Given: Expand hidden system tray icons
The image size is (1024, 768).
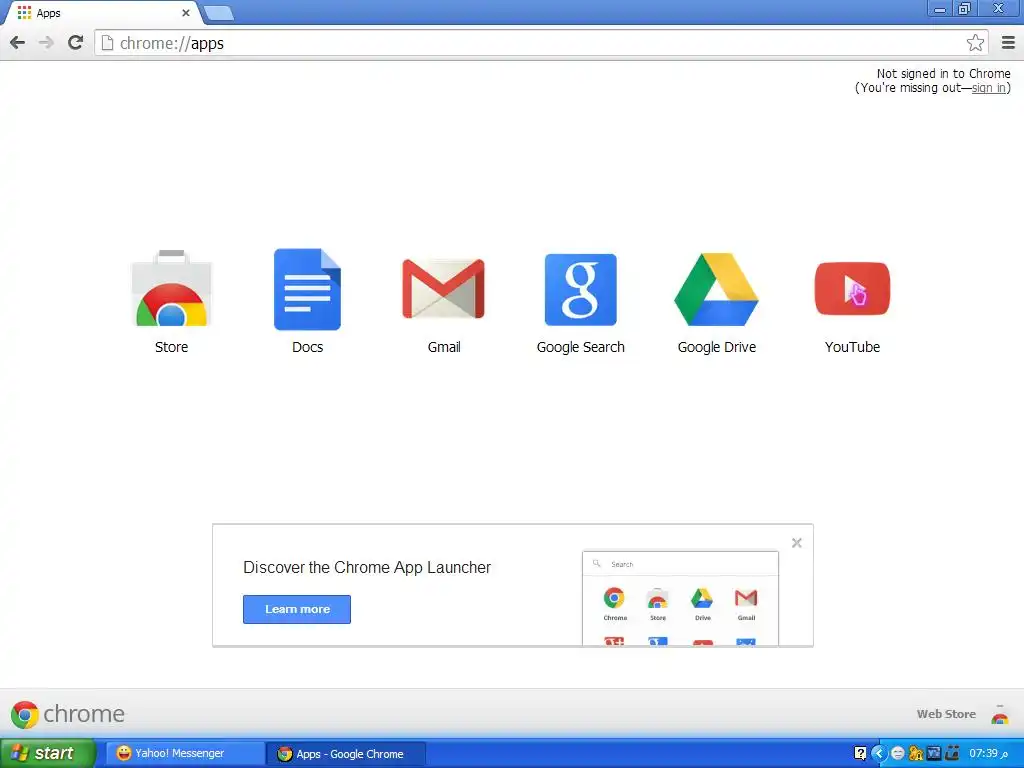Looking at the screenshot, I should pos(879,754).
